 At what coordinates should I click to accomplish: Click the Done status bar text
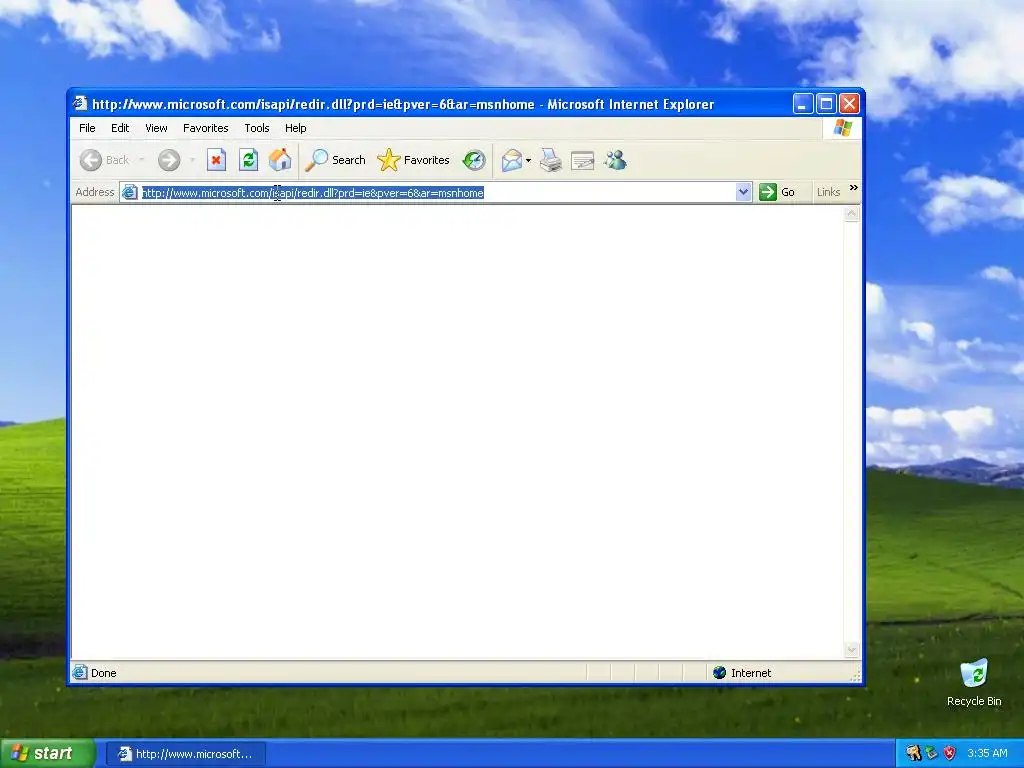pyautogui.click(x=103, y=673)
